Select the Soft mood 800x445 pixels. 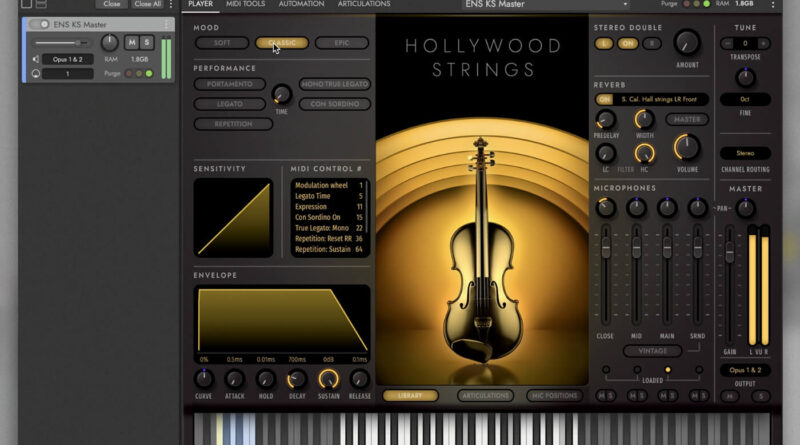(x=222, y=43)
